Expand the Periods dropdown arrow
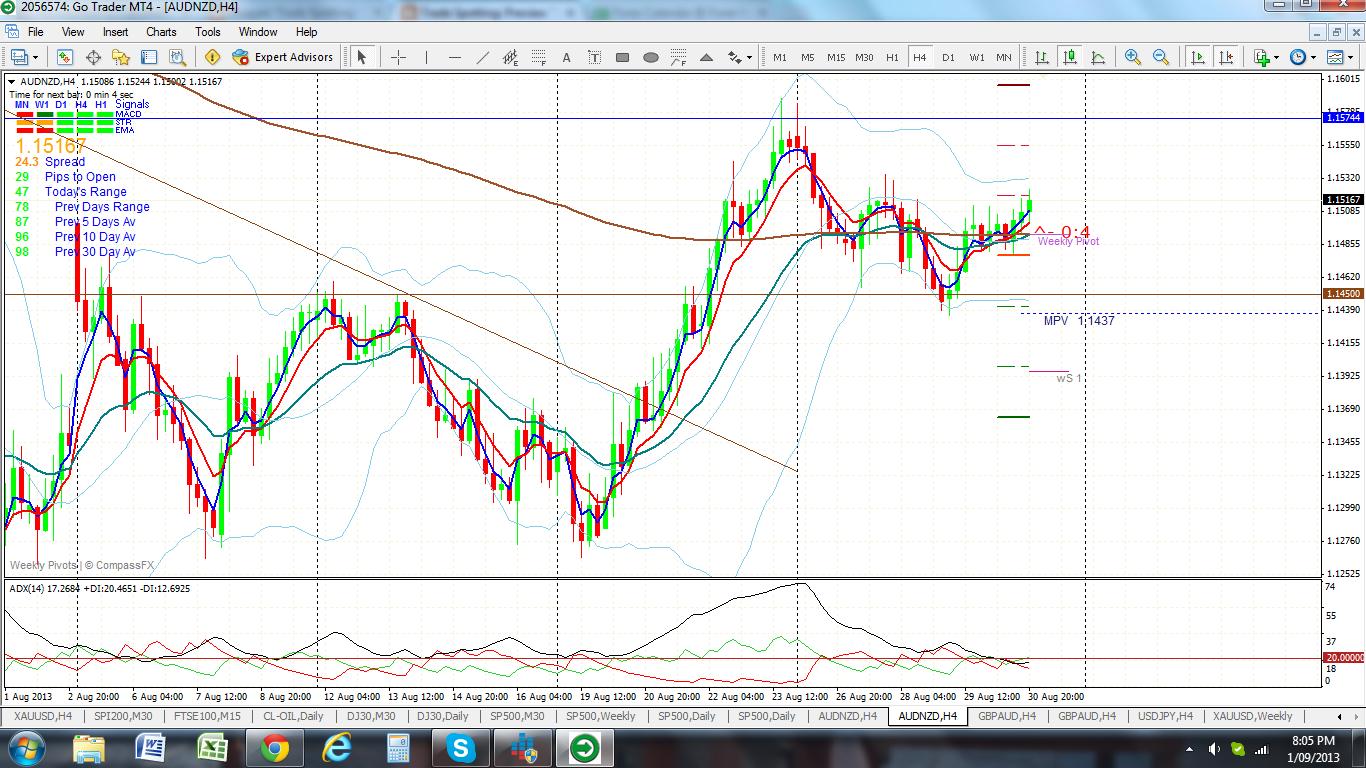This screenshot has width=1366, height=768. click(x=1313, y=57)
